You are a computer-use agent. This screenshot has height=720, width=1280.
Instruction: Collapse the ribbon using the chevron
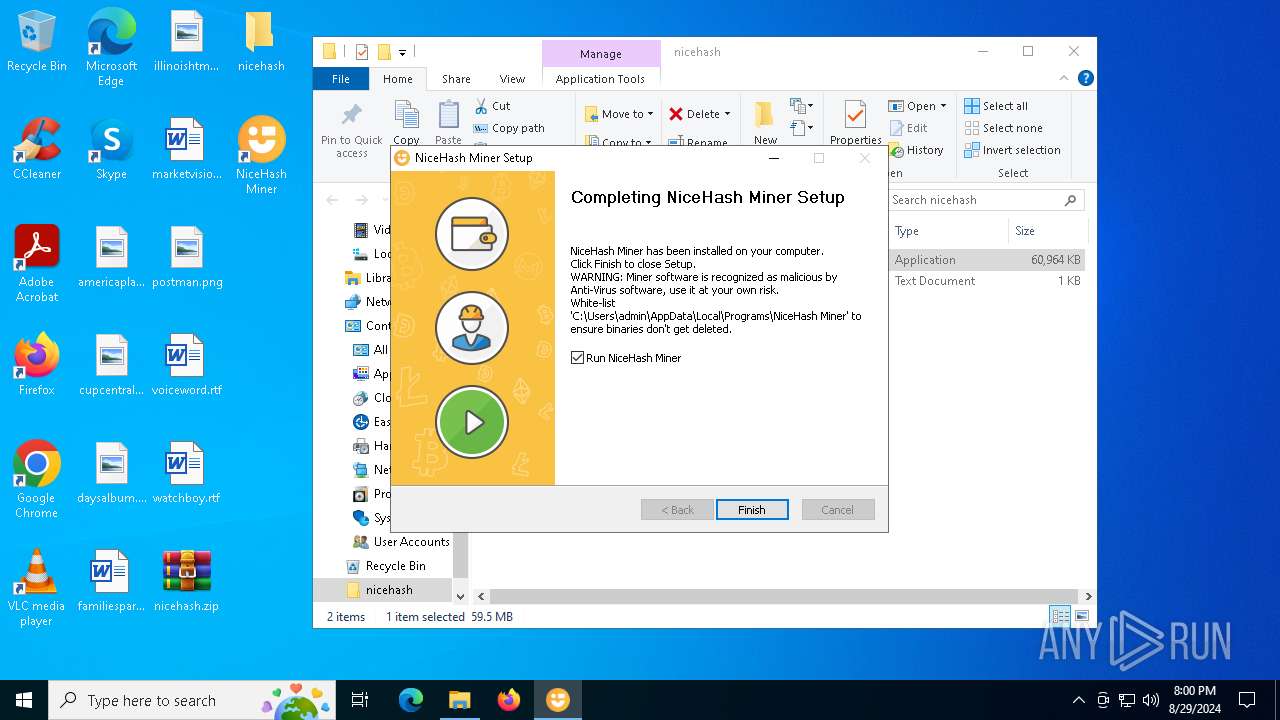pos(1065,78)
